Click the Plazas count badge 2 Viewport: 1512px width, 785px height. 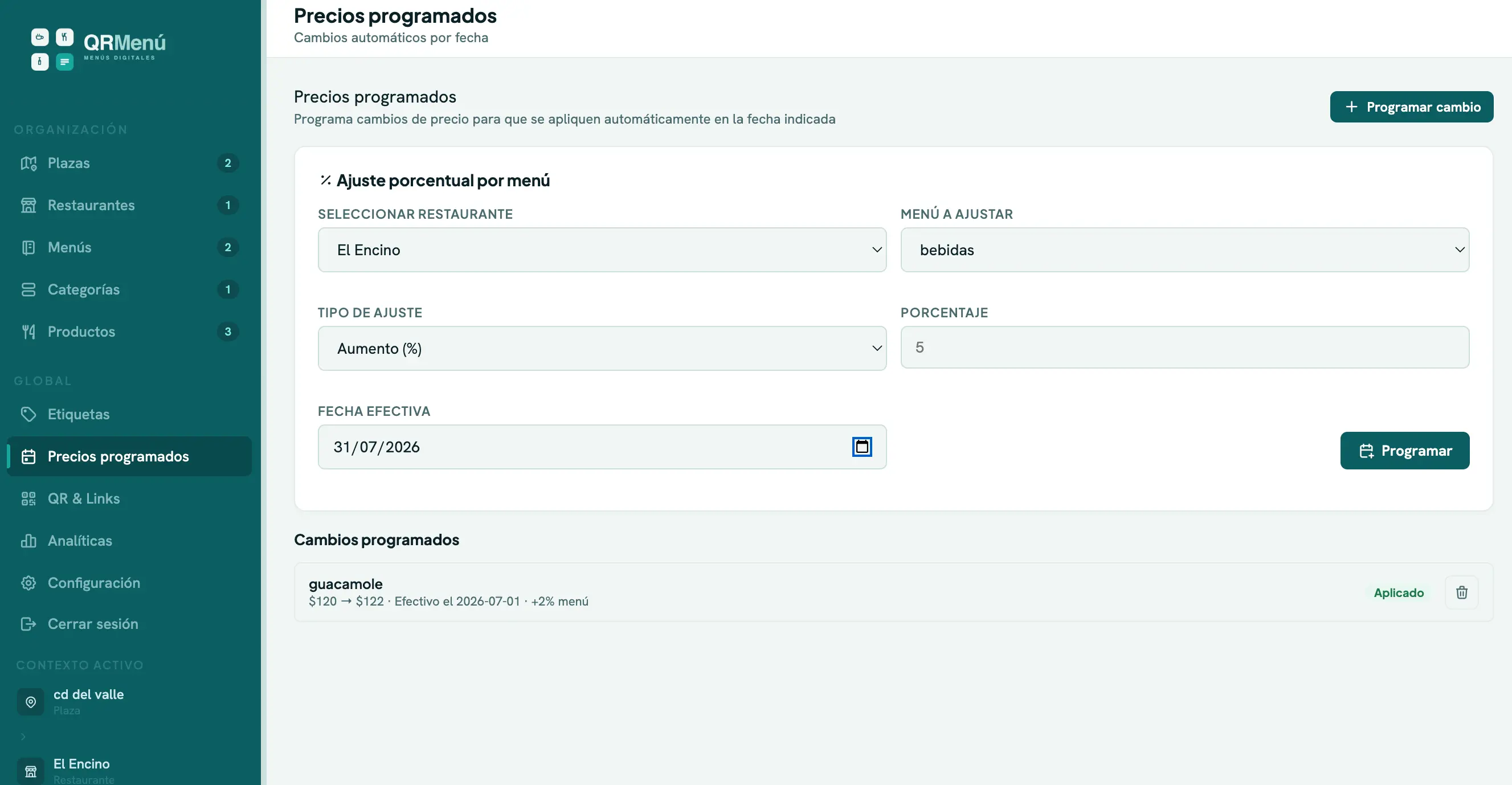tap(228, 163)
